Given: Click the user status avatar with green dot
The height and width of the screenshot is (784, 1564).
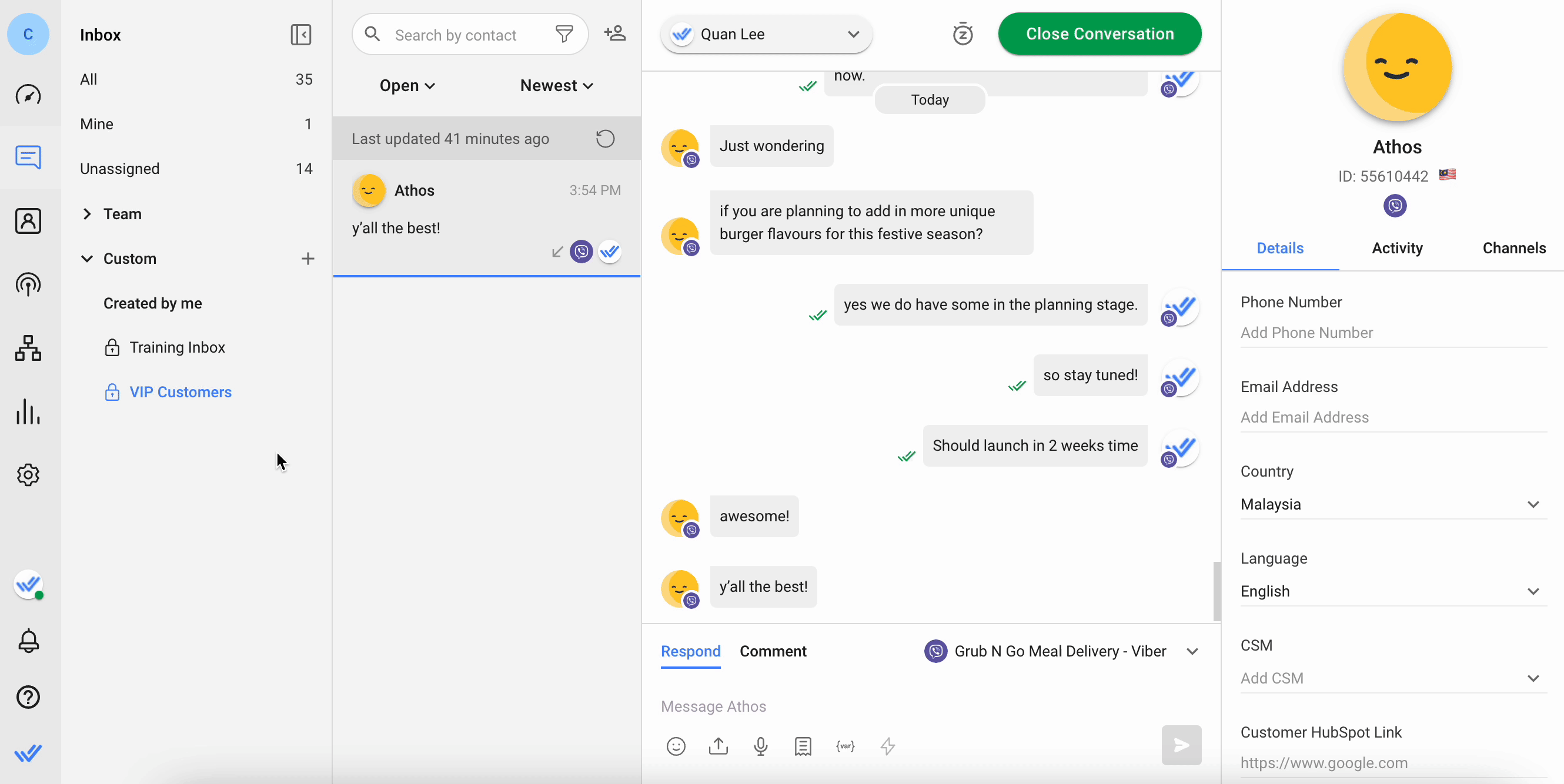Looking at the screenshot, I should click(x=28, y=584).
